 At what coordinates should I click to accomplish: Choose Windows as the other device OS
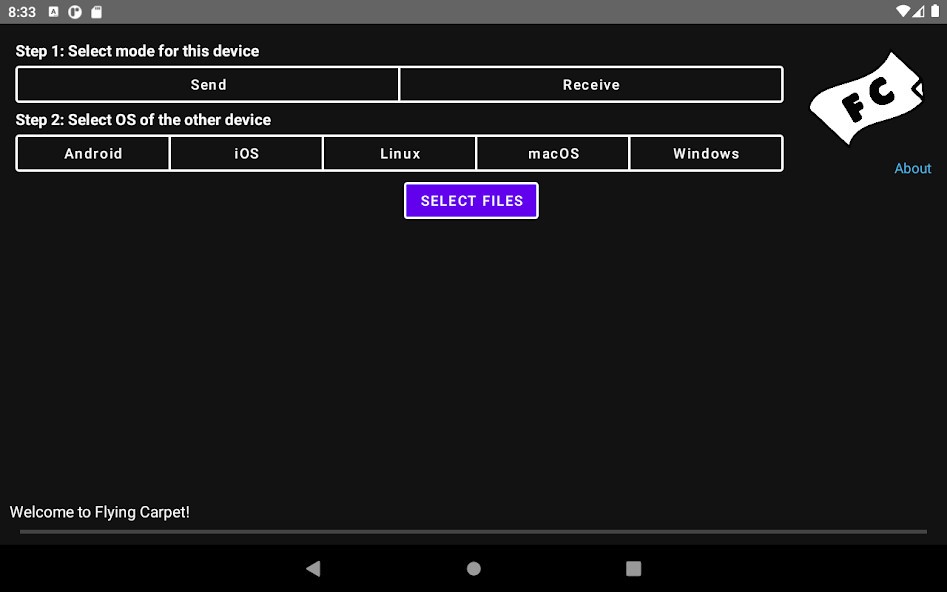point(706,153)
